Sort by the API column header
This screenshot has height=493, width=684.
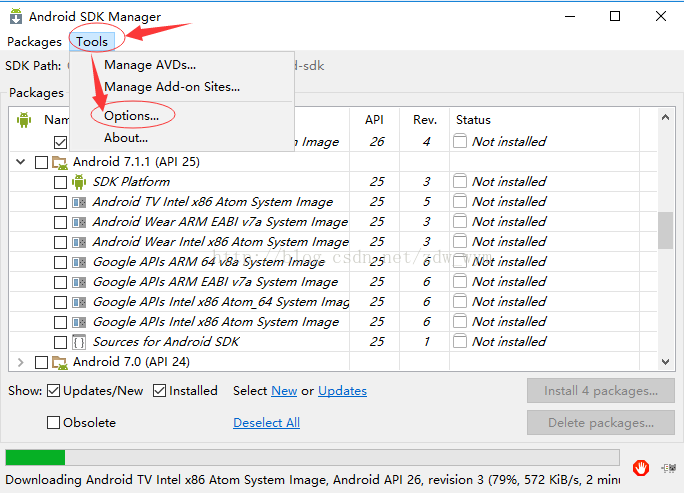point(374,120)
